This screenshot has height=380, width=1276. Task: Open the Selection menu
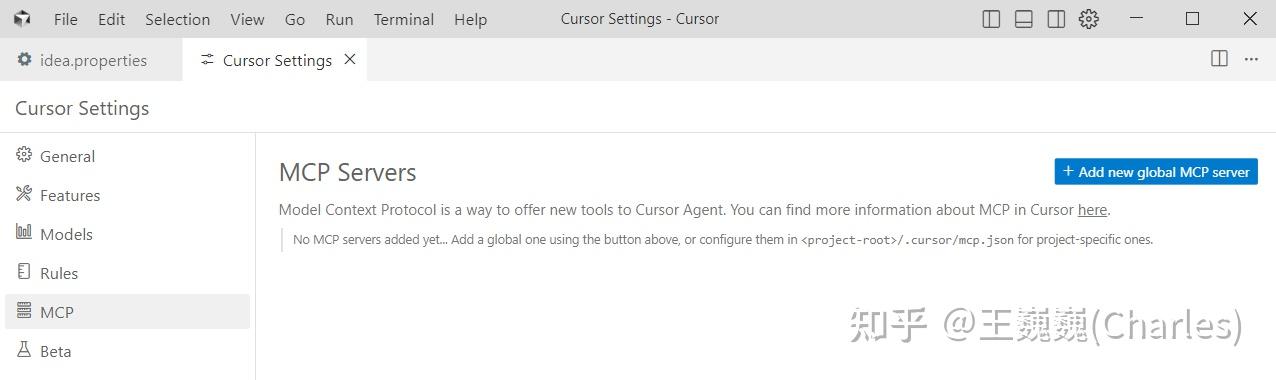click(177, 19)
